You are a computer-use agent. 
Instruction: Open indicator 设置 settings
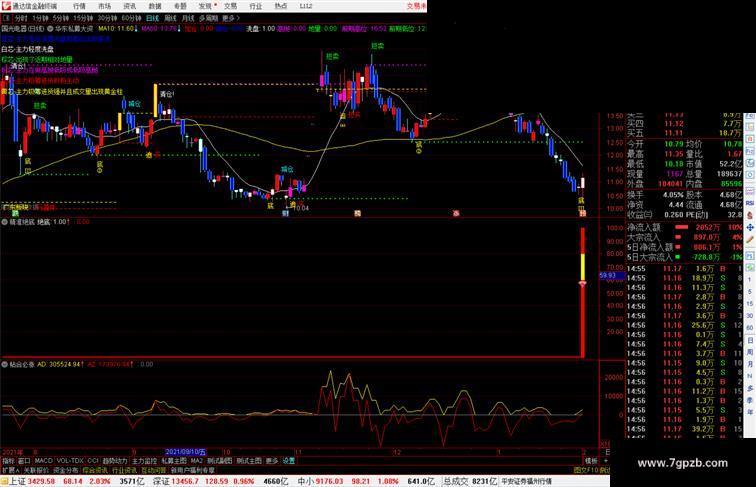click(288, 461)
